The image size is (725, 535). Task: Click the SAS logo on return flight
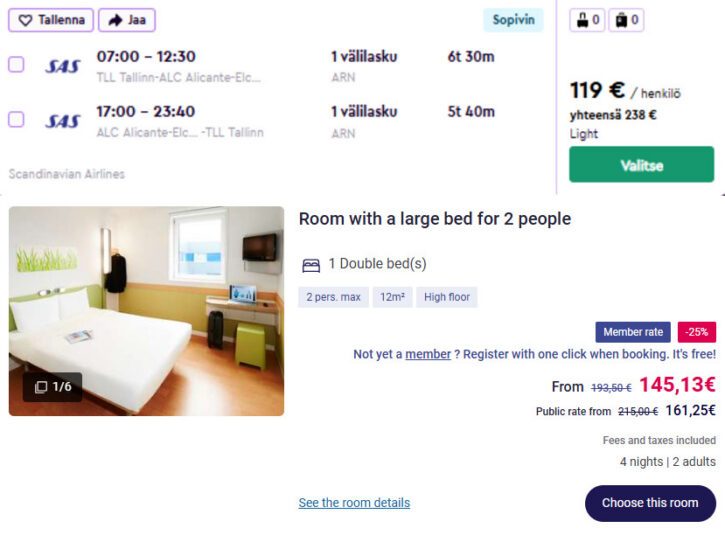[x=63, y=121]
